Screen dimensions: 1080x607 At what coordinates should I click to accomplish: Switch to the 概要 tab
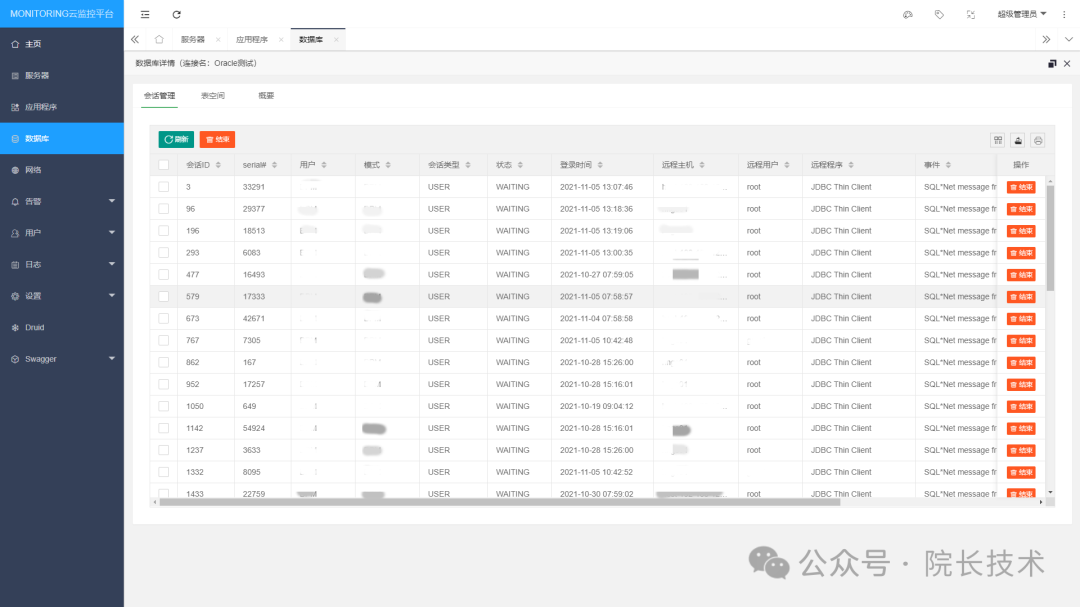point(266,96)
